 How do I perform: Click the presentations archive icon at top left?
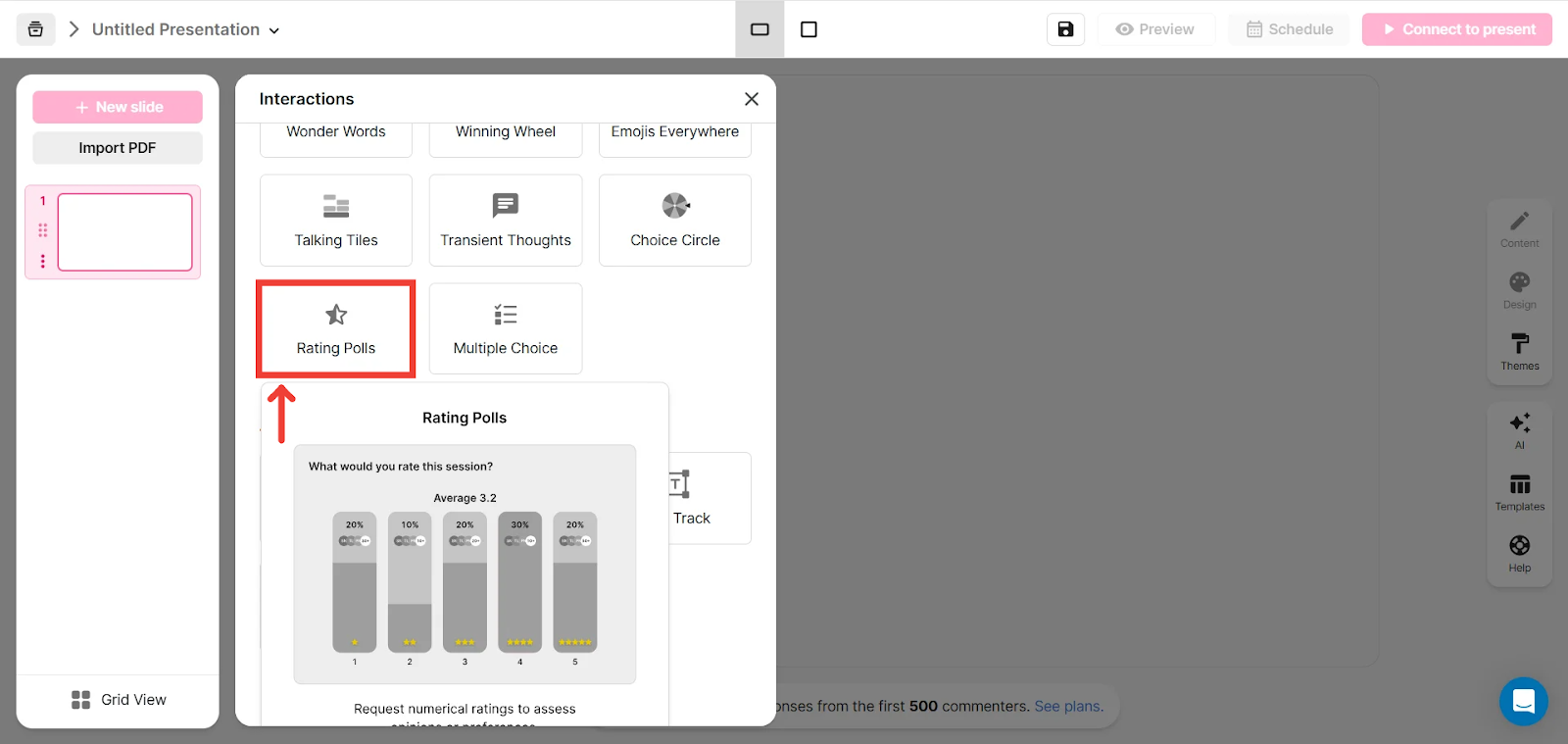point(35,29)
